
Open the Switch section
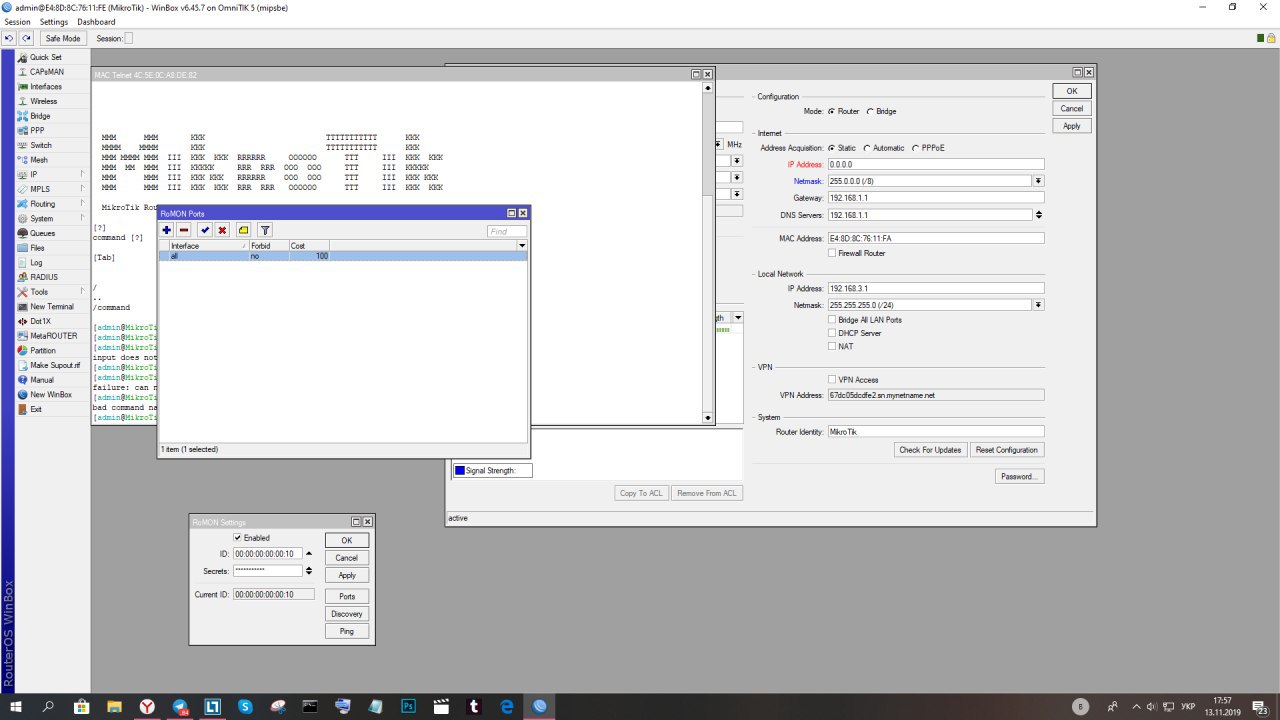click(x=40, y=145)
